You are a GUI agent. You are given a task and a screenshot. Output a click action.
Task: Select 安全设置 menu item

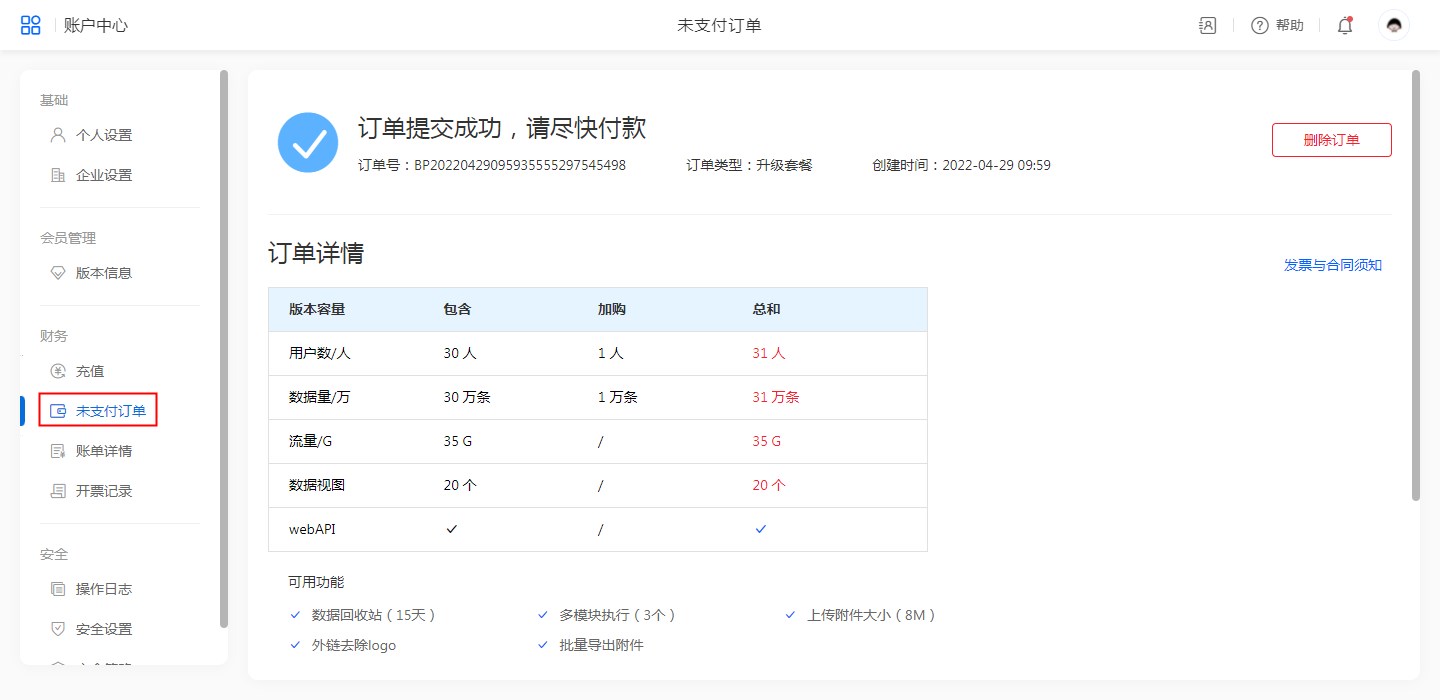coord(104,629)
